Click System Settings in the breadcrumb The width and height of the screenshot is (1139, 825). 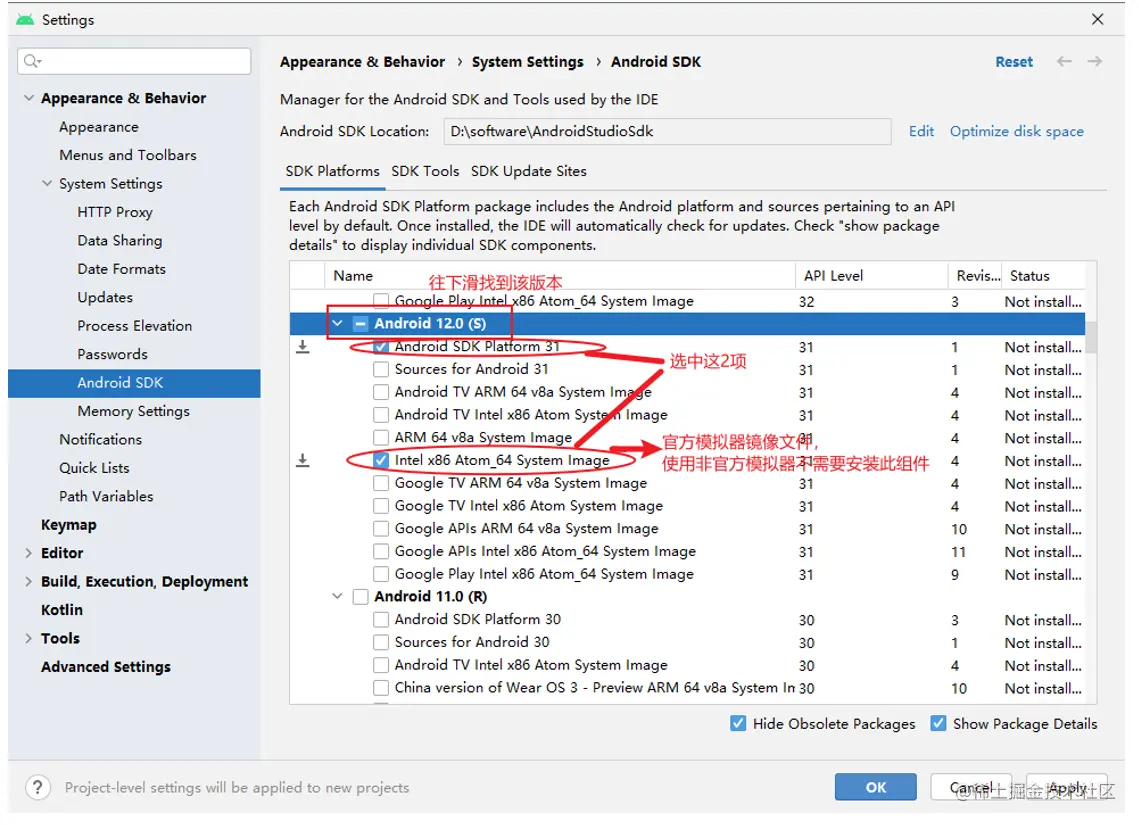point(527,62)
